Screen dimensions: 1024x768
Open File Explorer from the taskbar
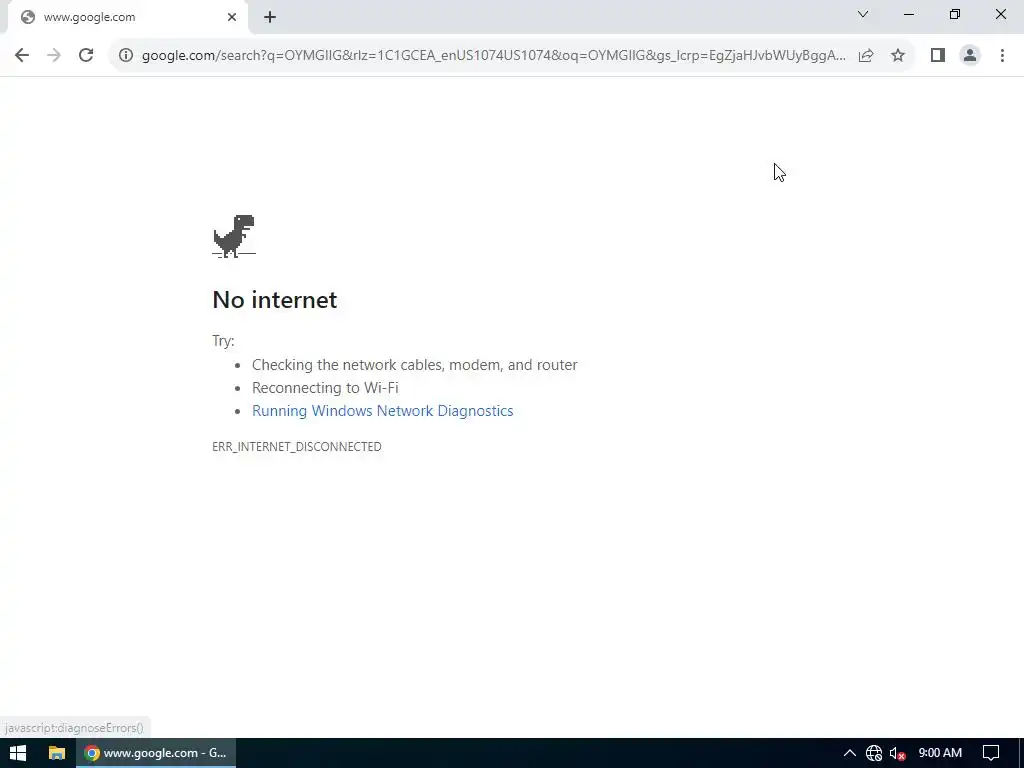[x=57, y=753]
